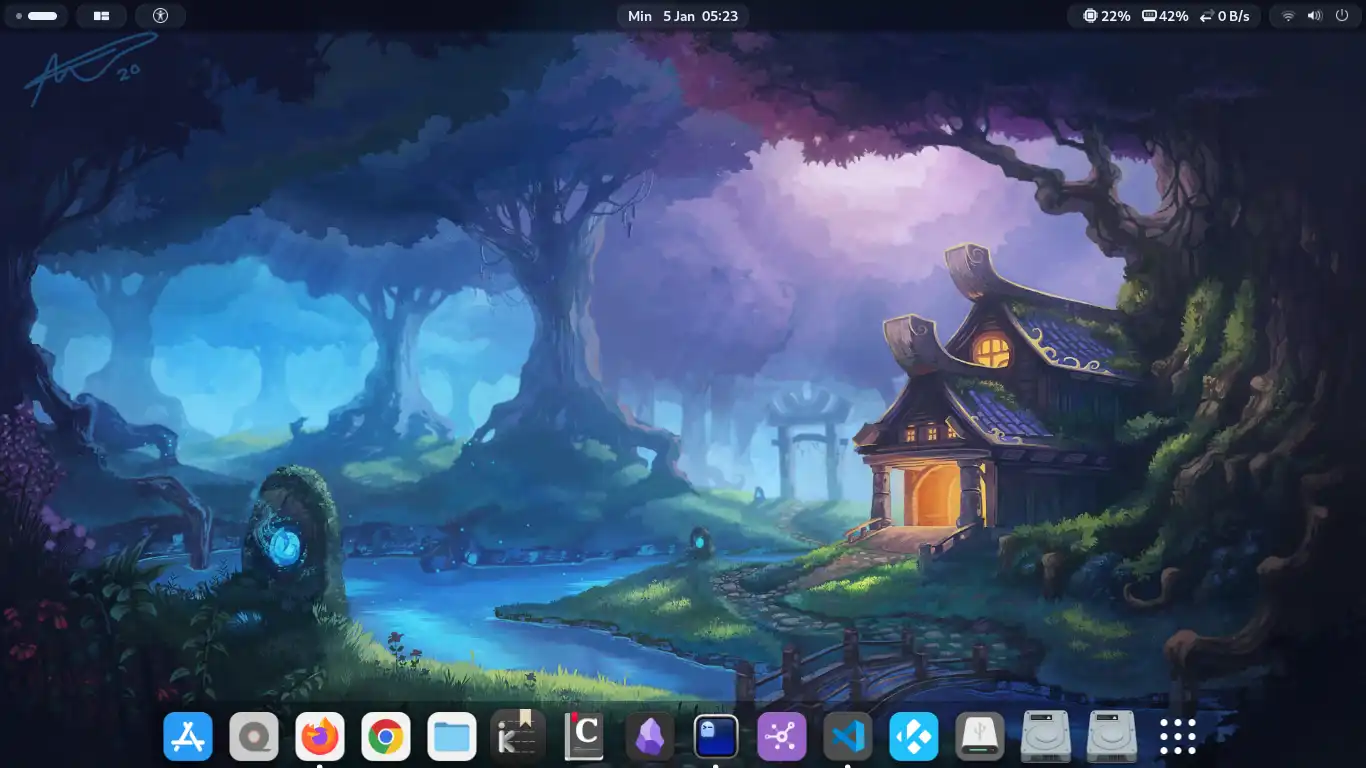Screen dimensions: 1366x768
Task: Launch the purple network graph app
Action: 782,738
